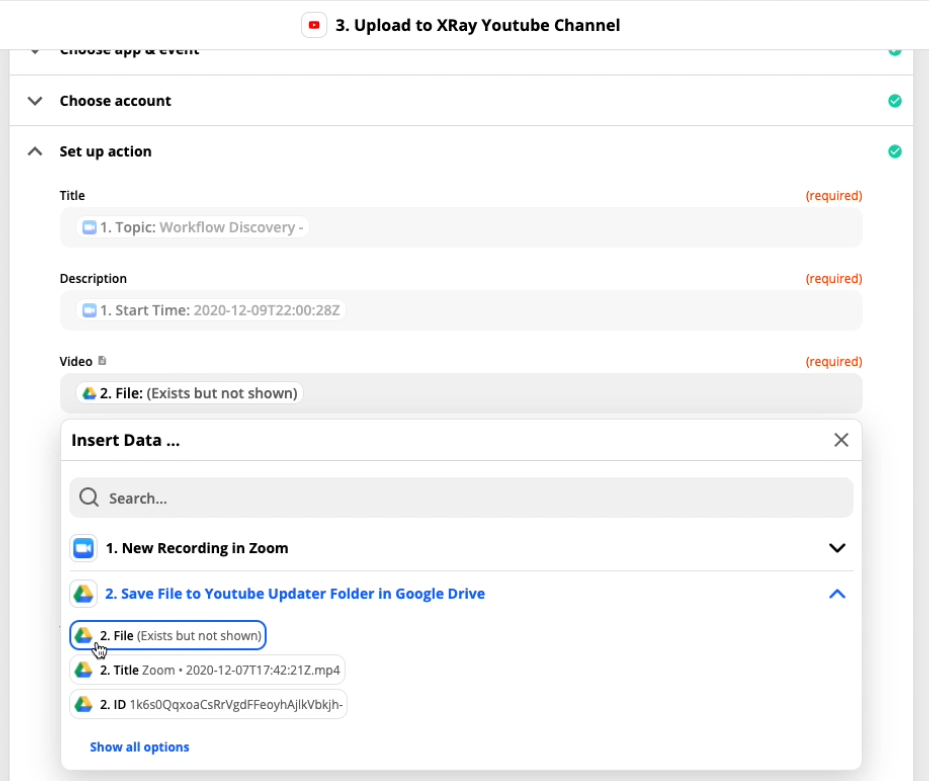Click the Zoom icon in Start Time pill

[x=89, y=311]
